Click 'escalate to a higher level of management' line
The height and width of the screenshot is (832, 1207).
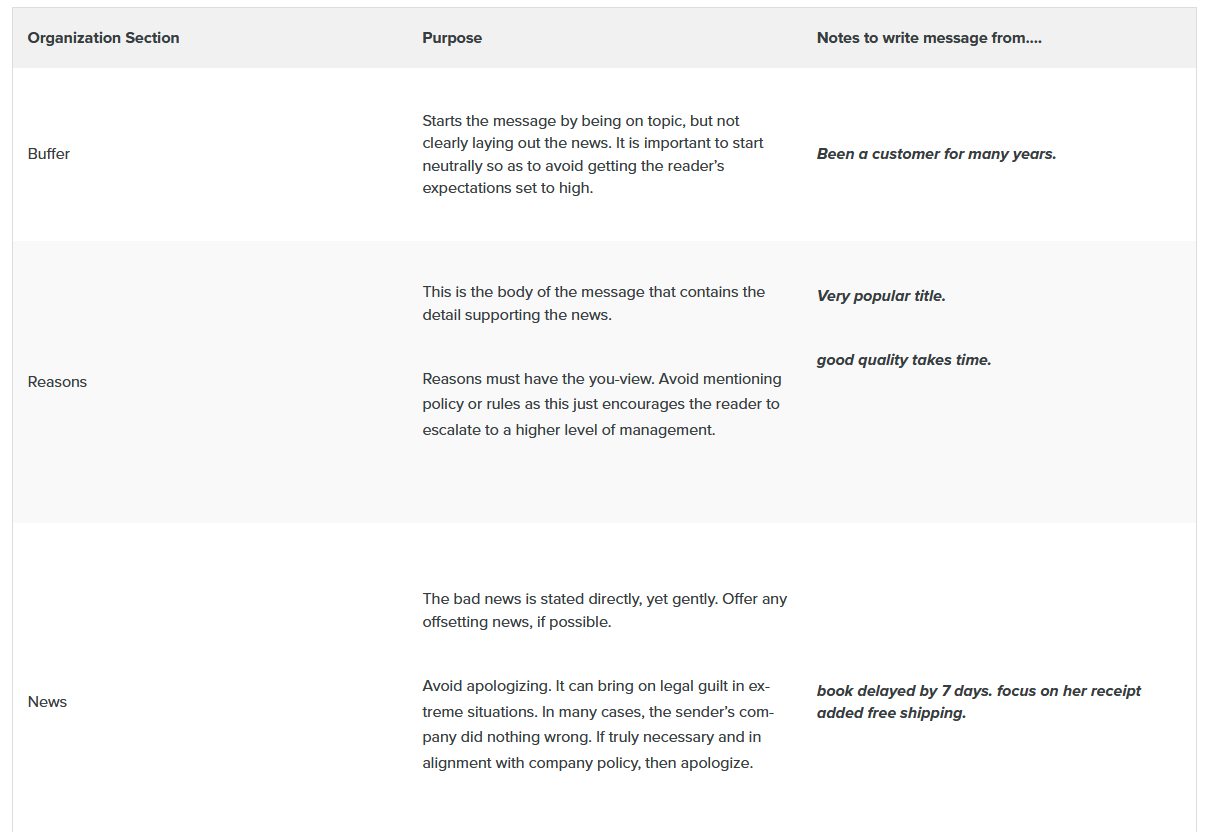[x=568, y=430]
